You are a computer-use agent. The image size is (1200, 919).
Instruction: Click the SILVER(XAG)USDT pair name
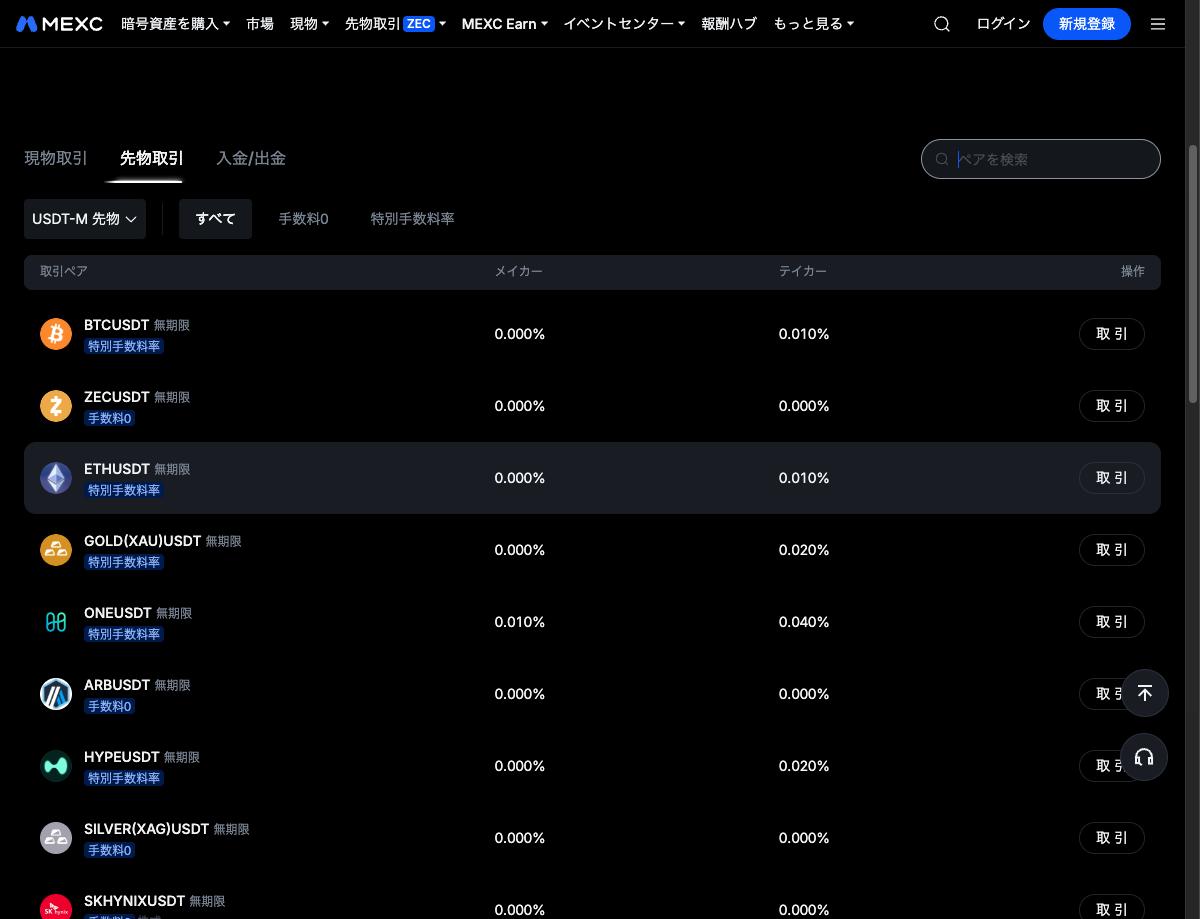click(x=146, y=829)
